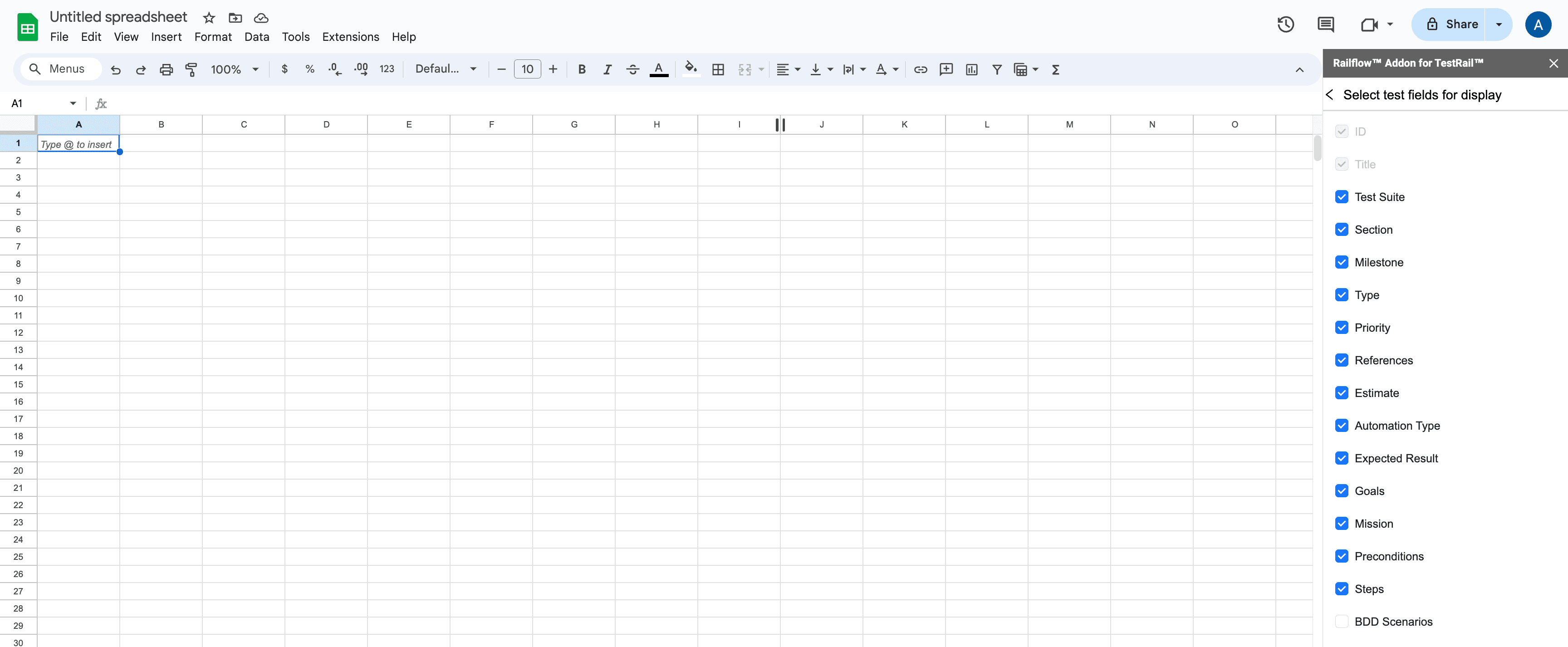Expand the Name box dropdown

click(73, 103)
